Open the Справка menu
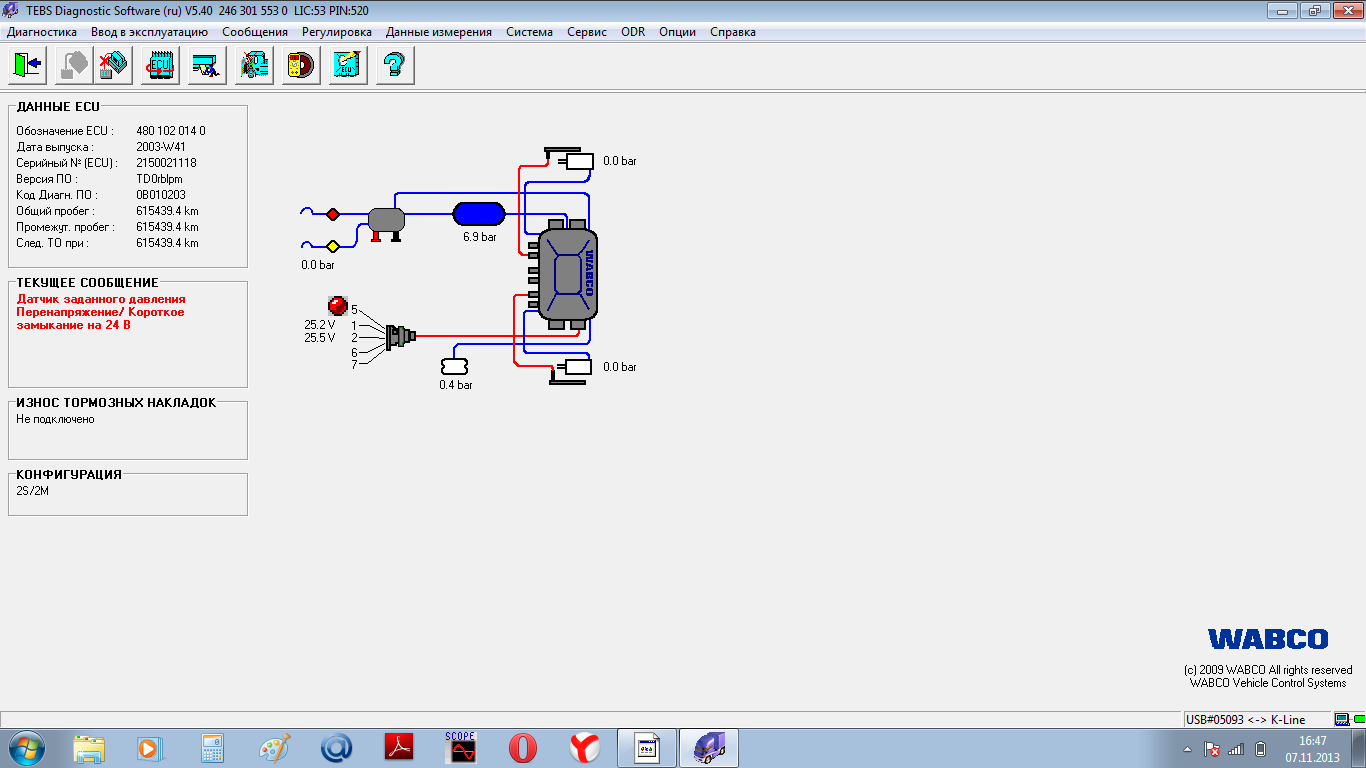Viewport: 1366px width, 768px height. [x=733, y=32]
